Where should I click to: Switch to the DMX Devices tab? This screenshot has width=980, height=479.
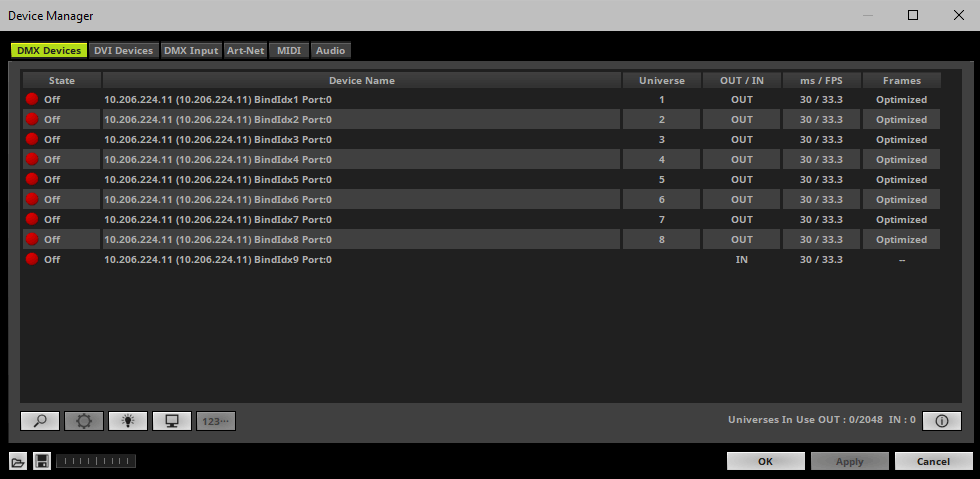[x=49, y=51]
